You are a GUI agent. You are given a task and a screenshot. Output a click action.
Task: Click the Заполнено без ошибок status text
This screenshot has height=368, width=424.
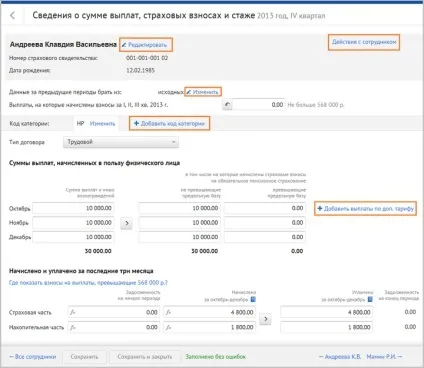click(216, 357)
